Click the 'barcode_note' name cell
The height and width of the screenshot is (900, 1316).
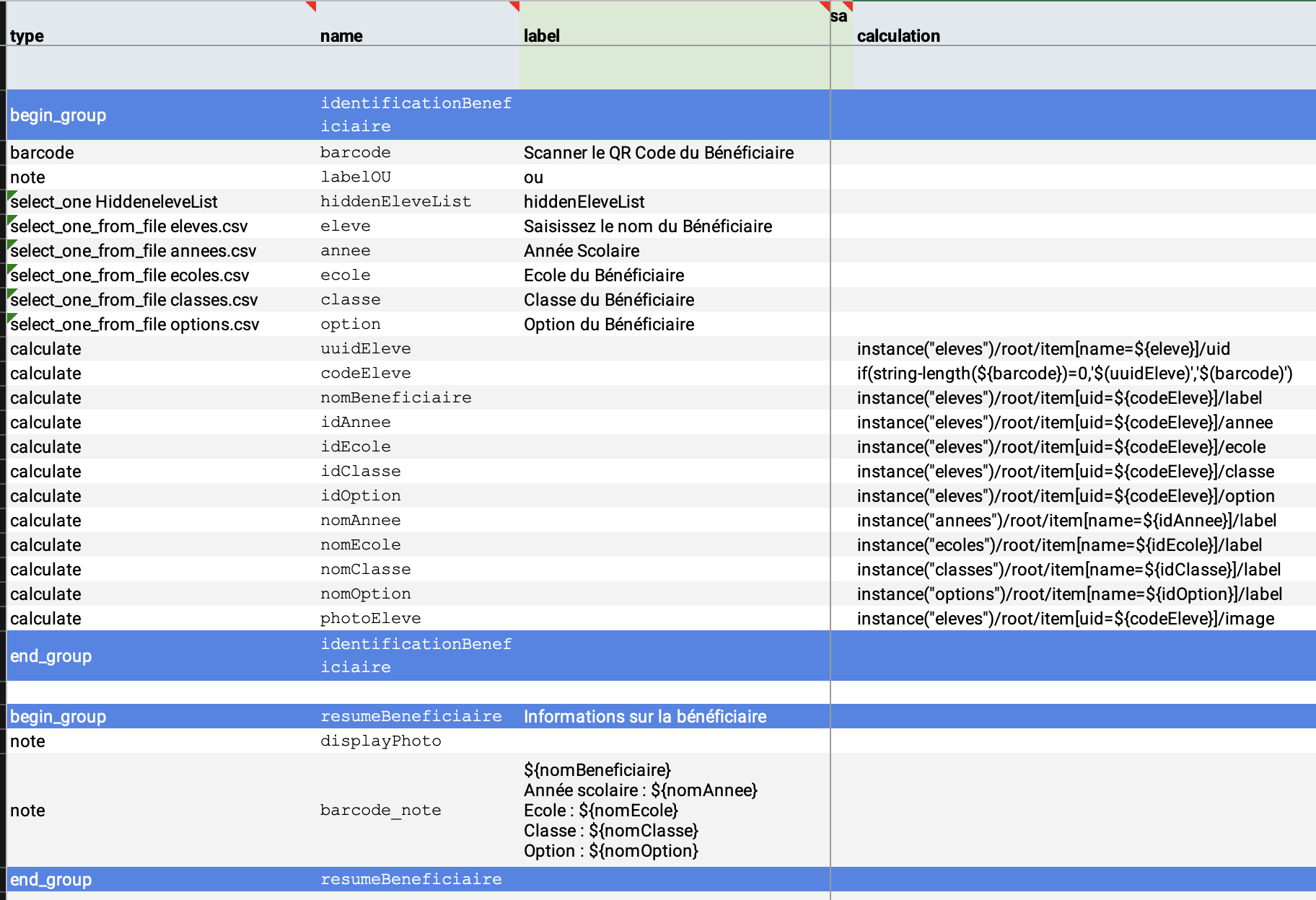[418, 810]
